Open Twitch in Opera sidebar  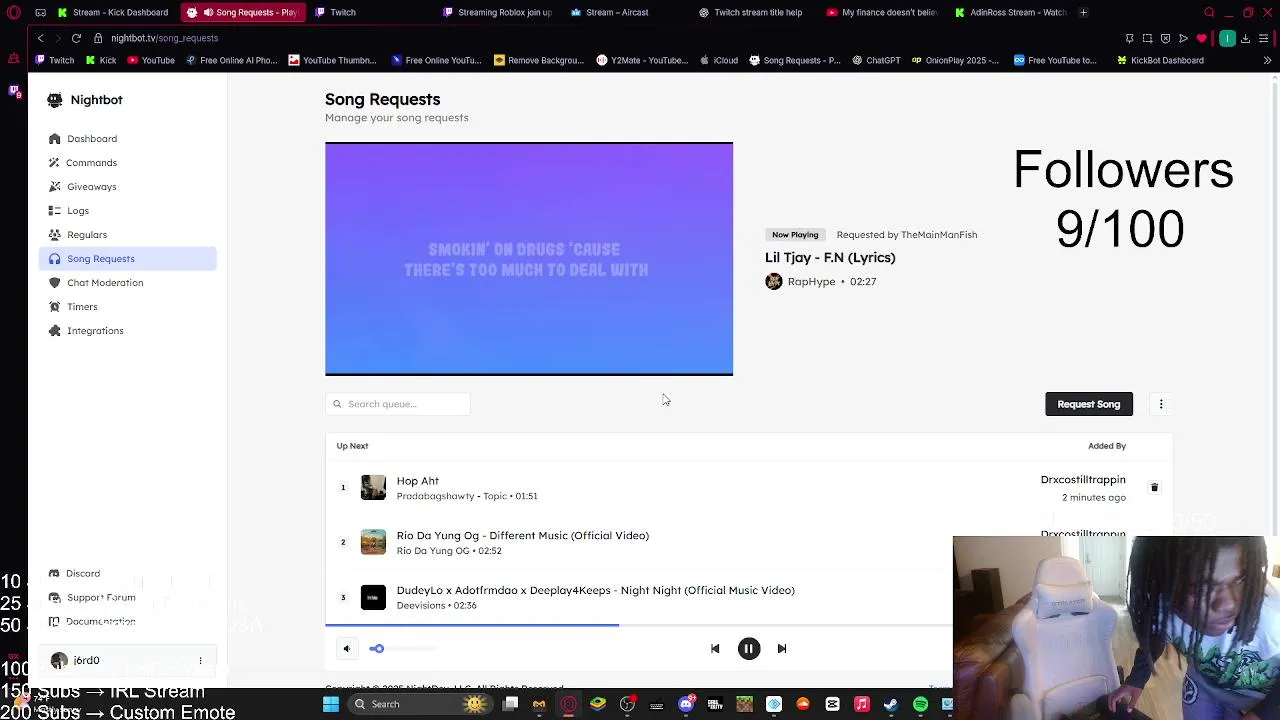(x=14, y=92)
